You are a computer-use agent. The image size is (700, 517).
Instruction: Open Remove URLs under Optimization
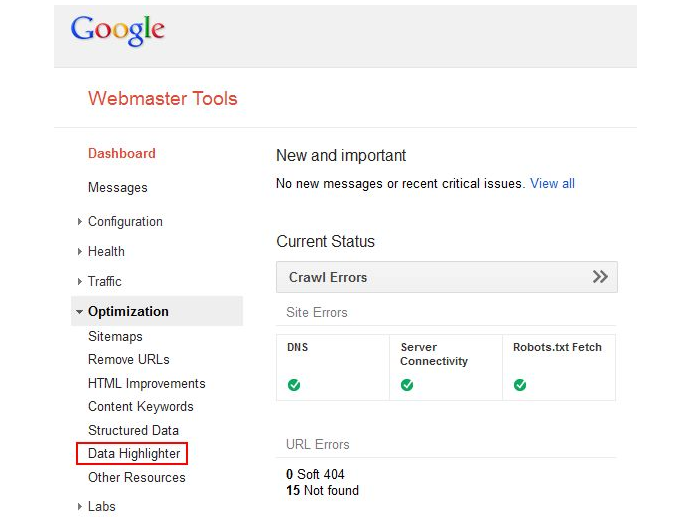point(129,359)
